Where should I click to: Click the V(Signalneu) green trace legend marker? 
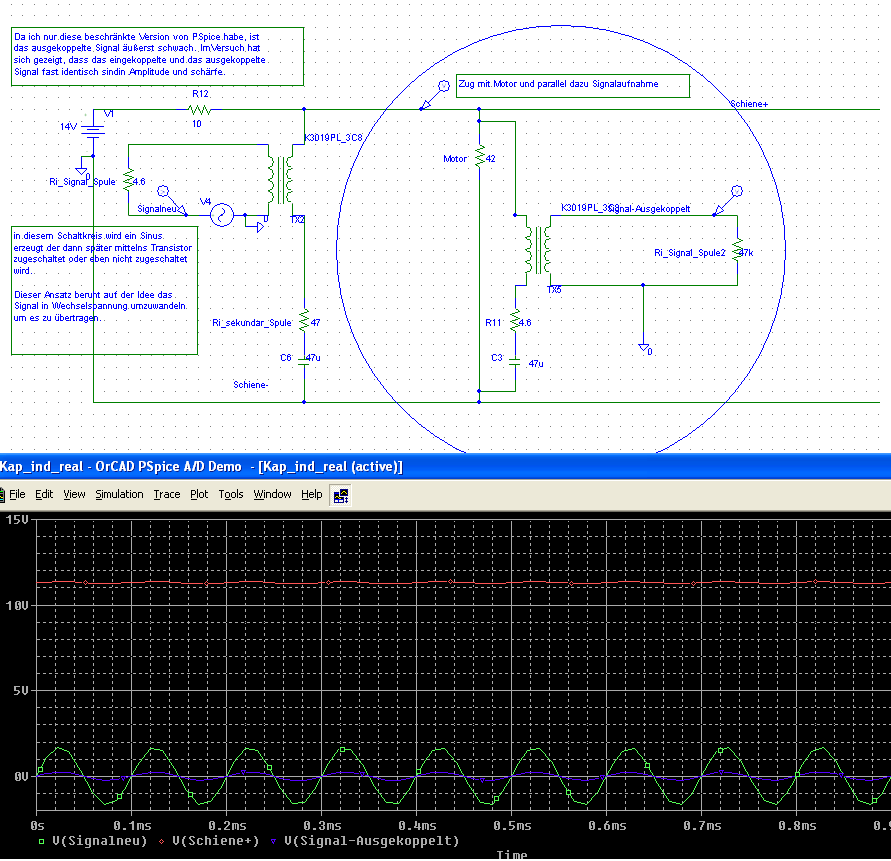click(41, 842)
